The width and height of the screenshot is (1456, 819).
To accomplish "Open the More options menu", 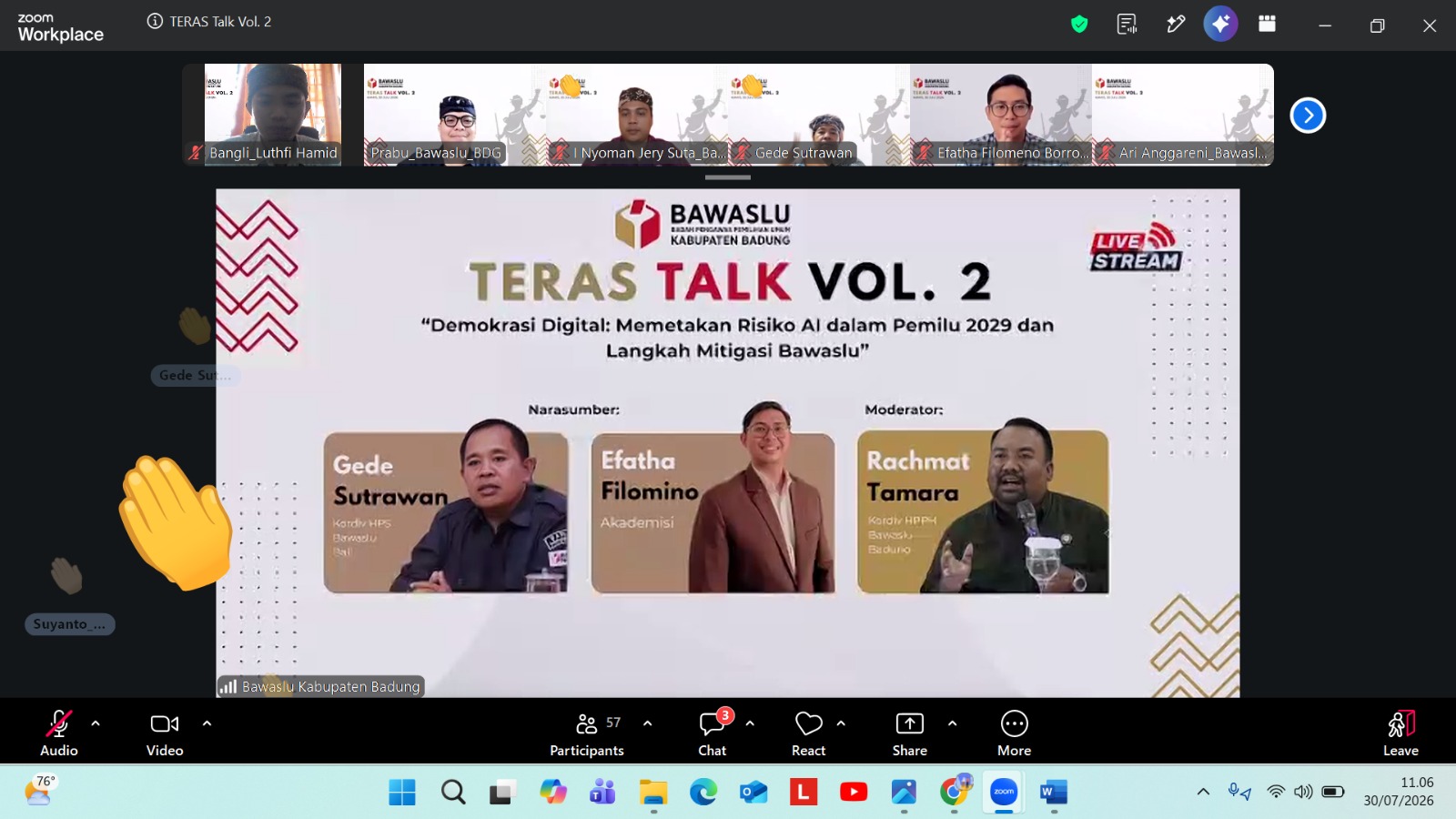I will coord(1015,733).
